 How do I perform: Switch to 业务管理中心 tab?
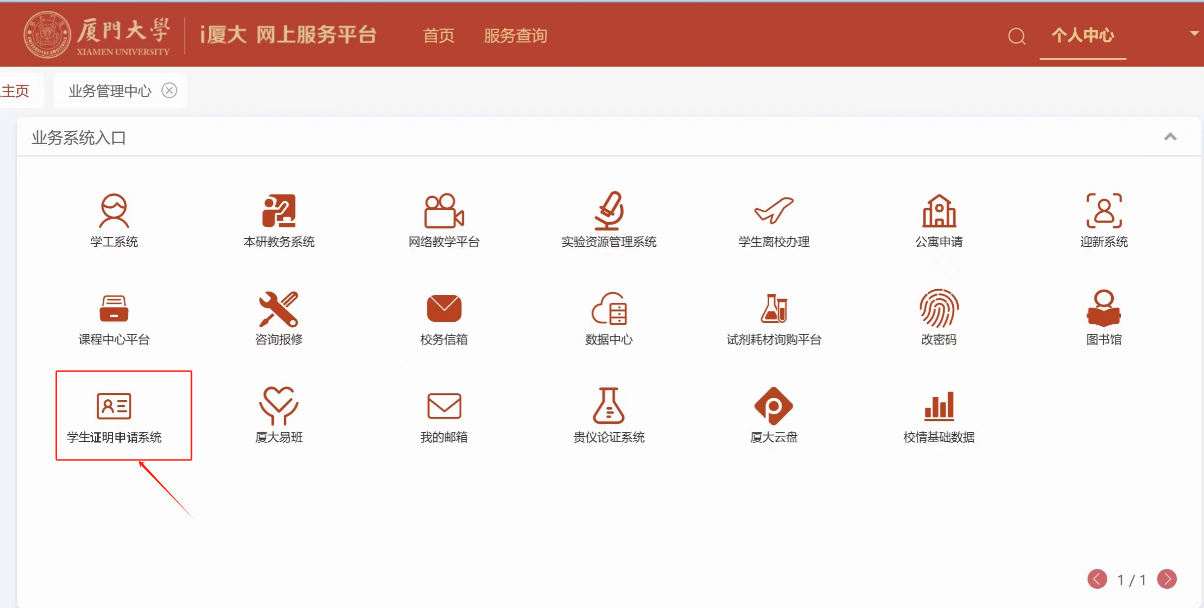(110, 91)
